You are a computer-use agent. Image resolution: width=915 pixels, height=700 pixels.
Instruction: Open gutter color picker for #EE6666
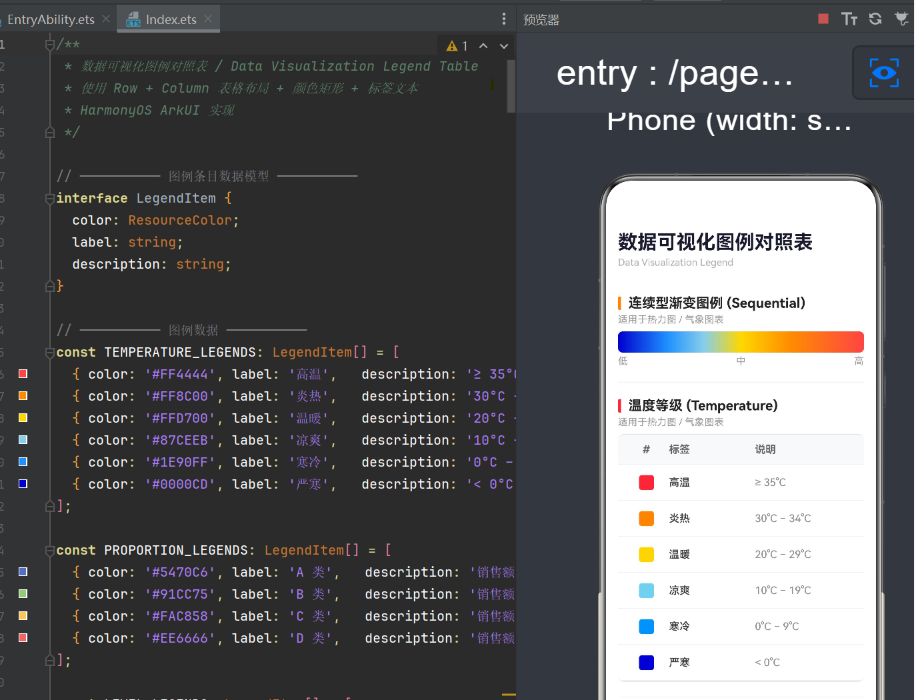pyautogui.click(x=23, y=638)
